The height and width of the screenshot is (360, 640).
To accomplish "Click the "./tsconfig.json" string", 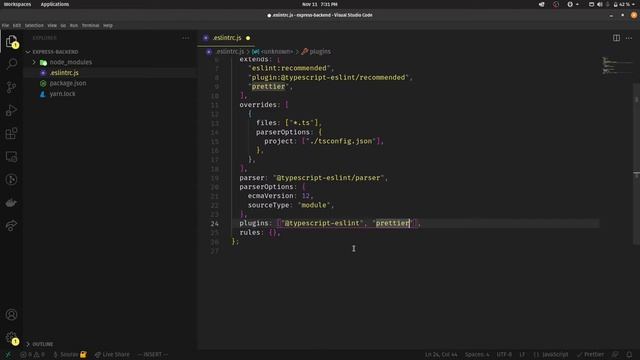I will pyautogui.click(x=340, y=141).
